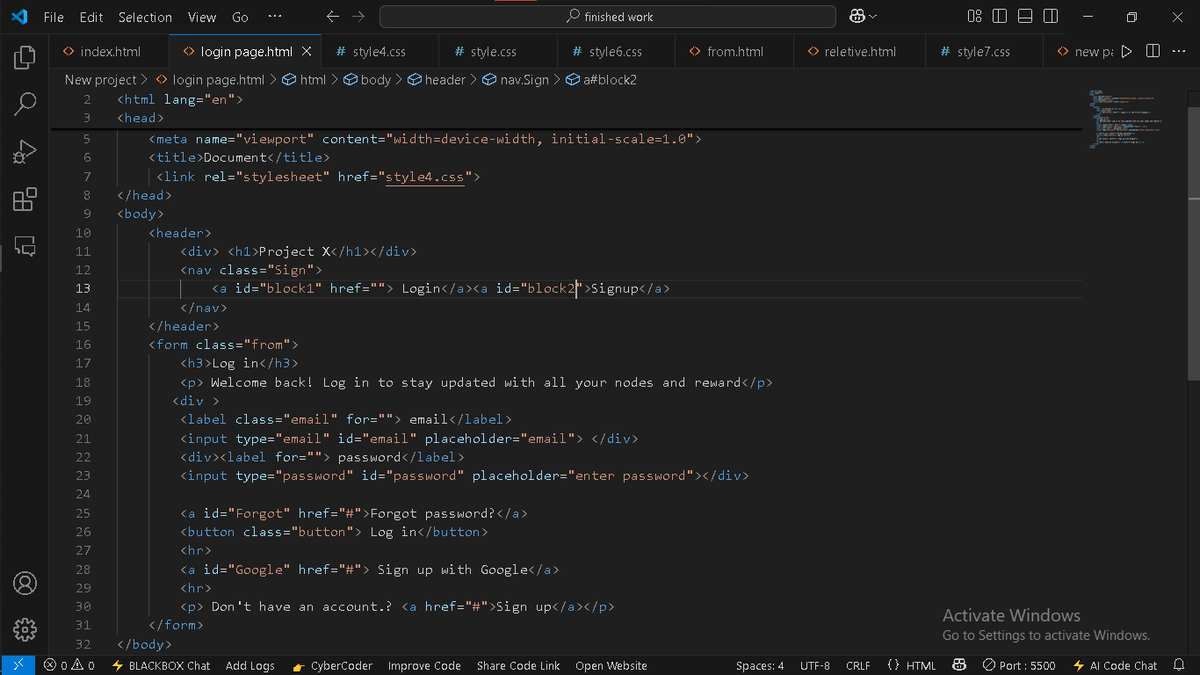1200x675 pixels.
Task: Go forward with the right arrow
Action: click(359, 17)
